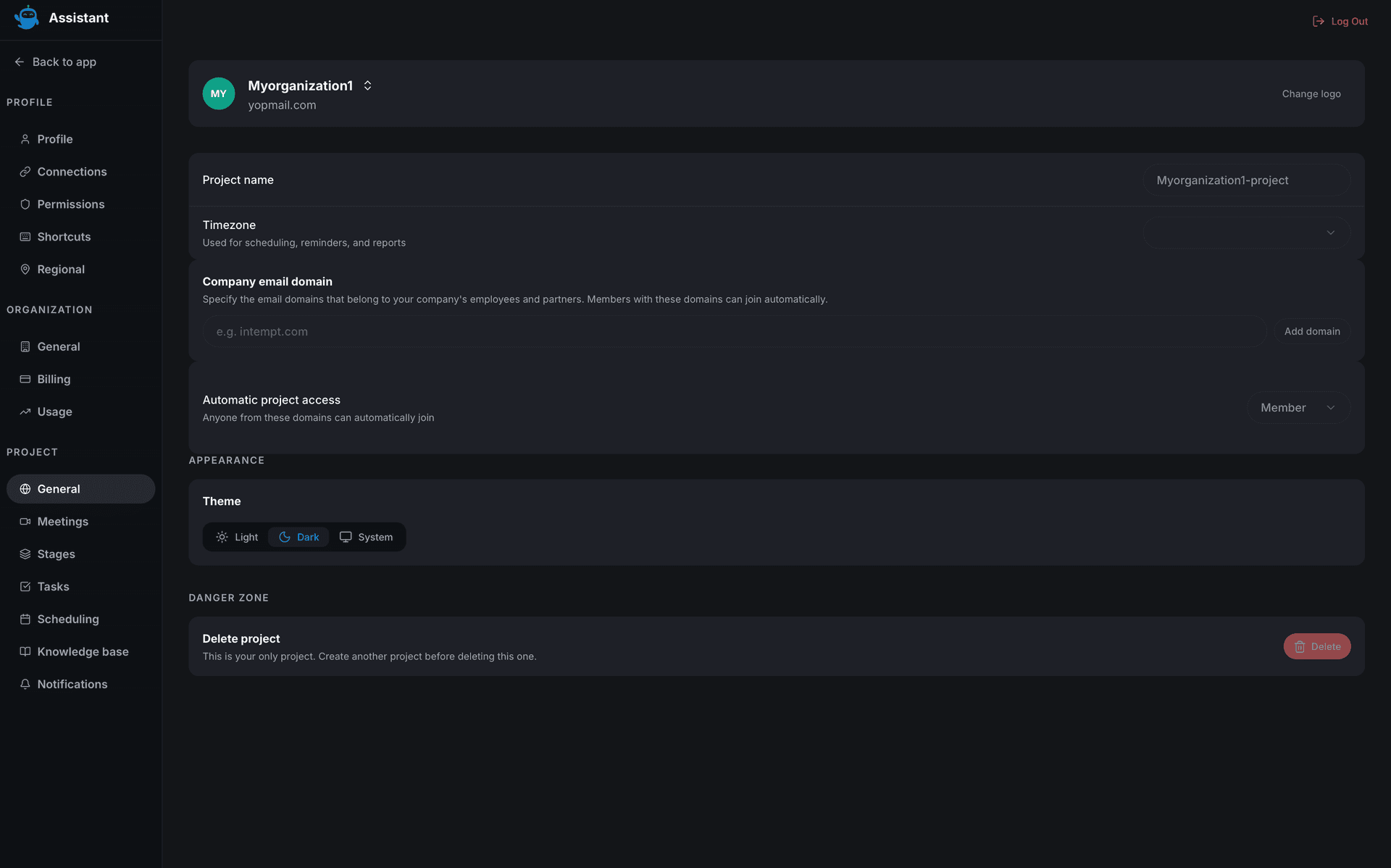Click the Regional location pin icon
The image size is (1391, 868).
click(25, 270)
